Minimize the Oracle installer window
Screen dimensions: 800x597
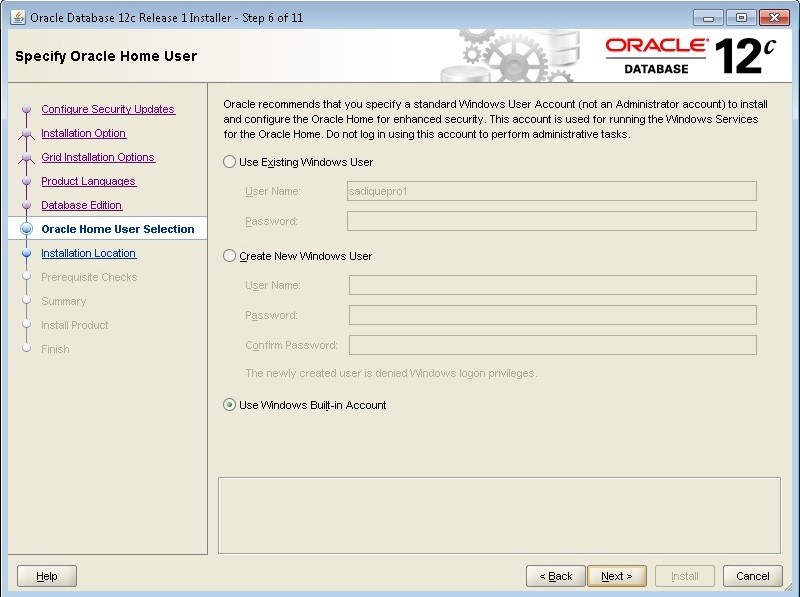708,18
